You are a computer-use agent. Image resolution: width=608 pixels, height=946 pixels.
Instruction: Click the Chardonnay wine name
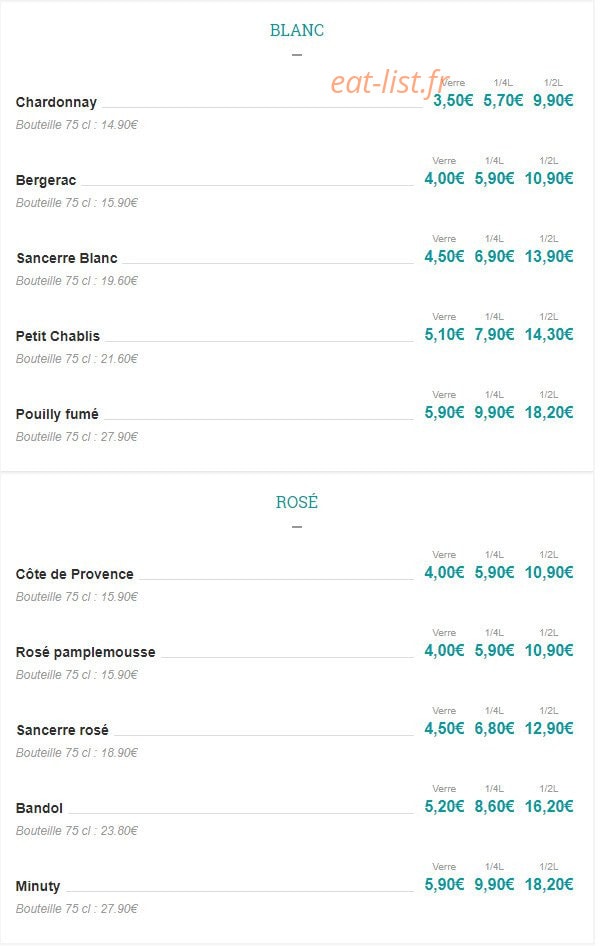point(56,102)
